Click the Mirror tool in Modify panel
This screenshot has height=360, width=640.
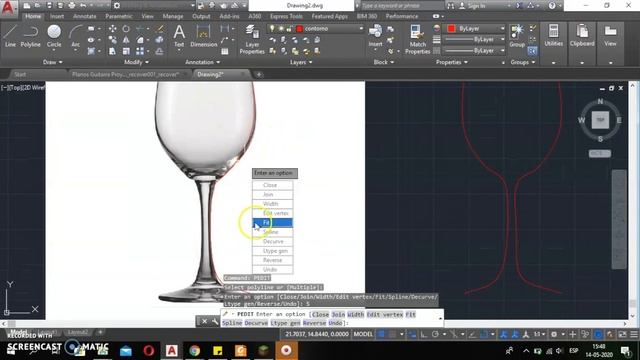point(126,40)
